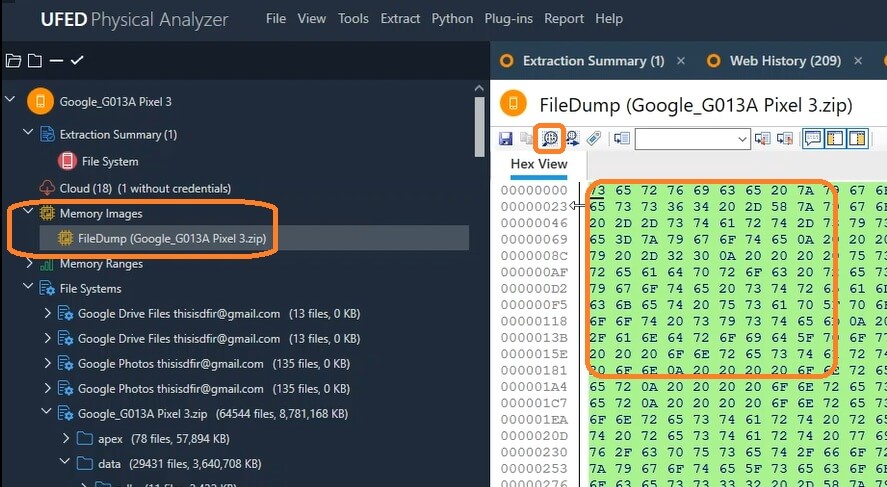Screen dimensions: 887x487
Task: Close the Web History (209) tab
Action: pos(858,61)
